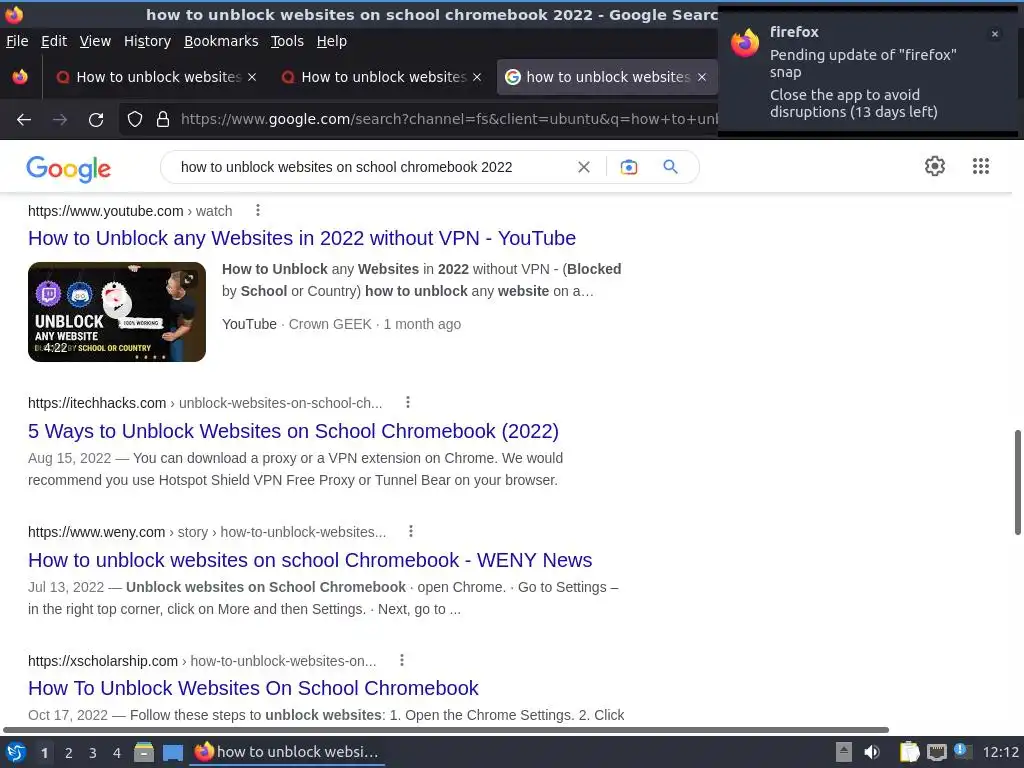Click the forward navigation arrow
This screenshot has height=768, width=1024.
coord(60,120)
